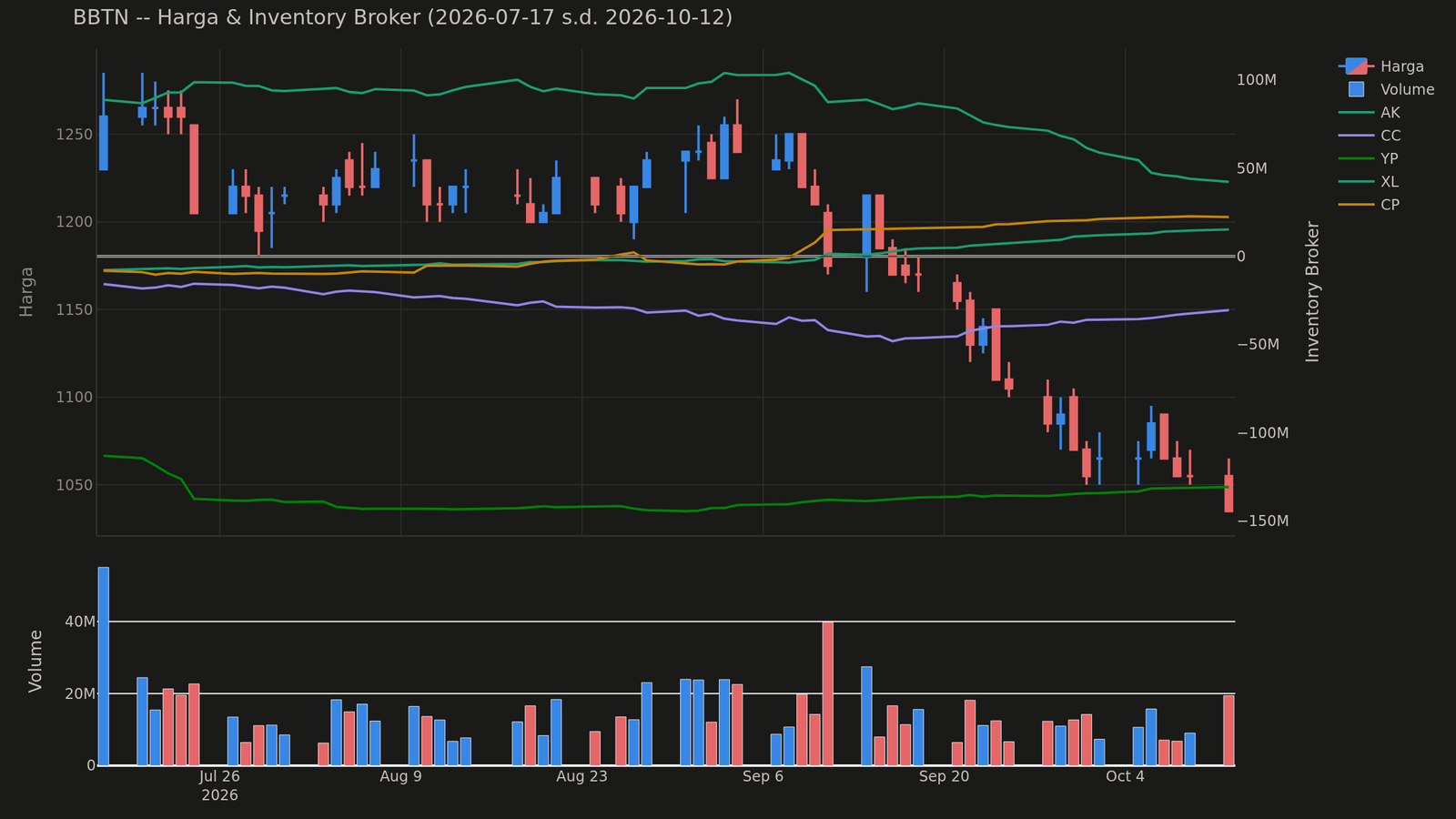Select the Aug 9 date tick label
This screenshot has width=1456, height=819.
pos(400,776)
